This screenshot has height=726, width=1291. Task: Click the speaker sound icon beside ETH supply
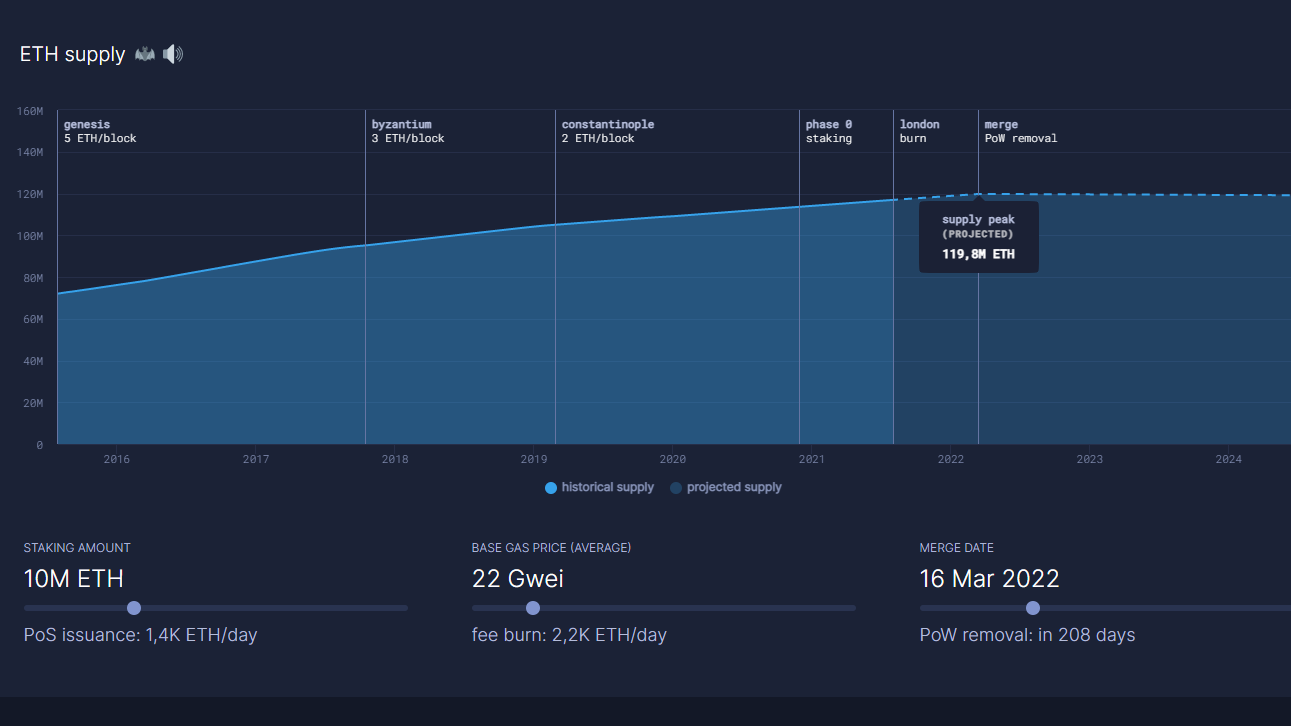point(173,54)
